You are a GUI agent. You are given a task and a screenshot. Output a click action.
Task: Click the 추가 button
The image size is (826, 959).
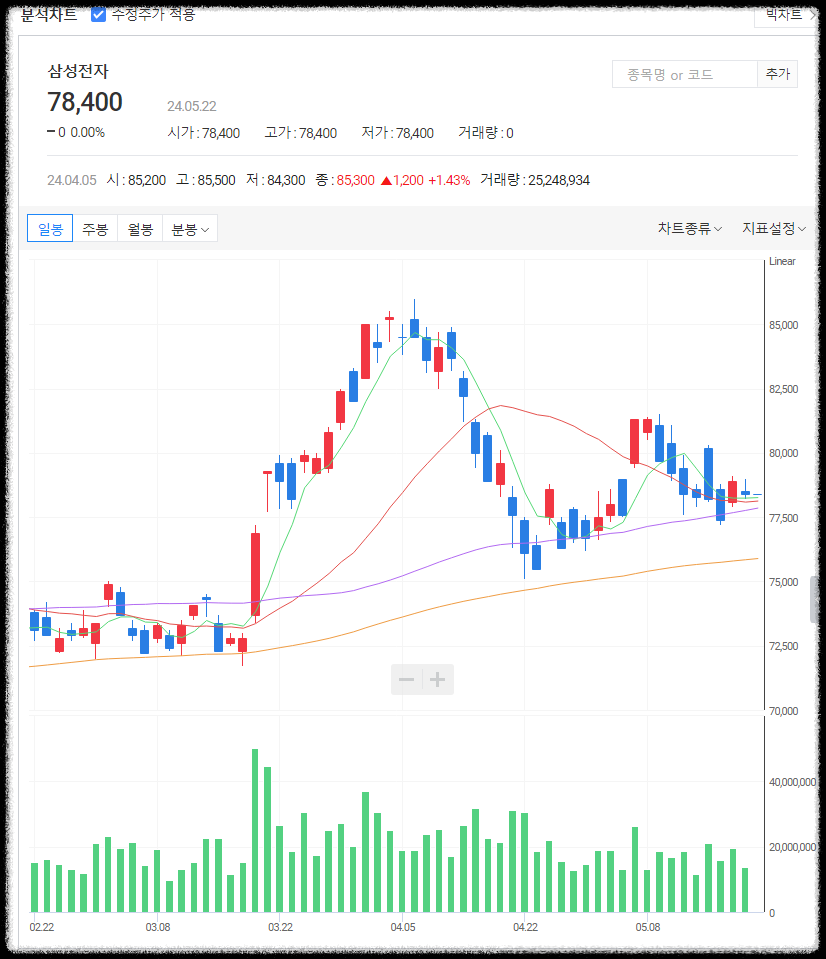pyautogui.click(x=777, y=75)
